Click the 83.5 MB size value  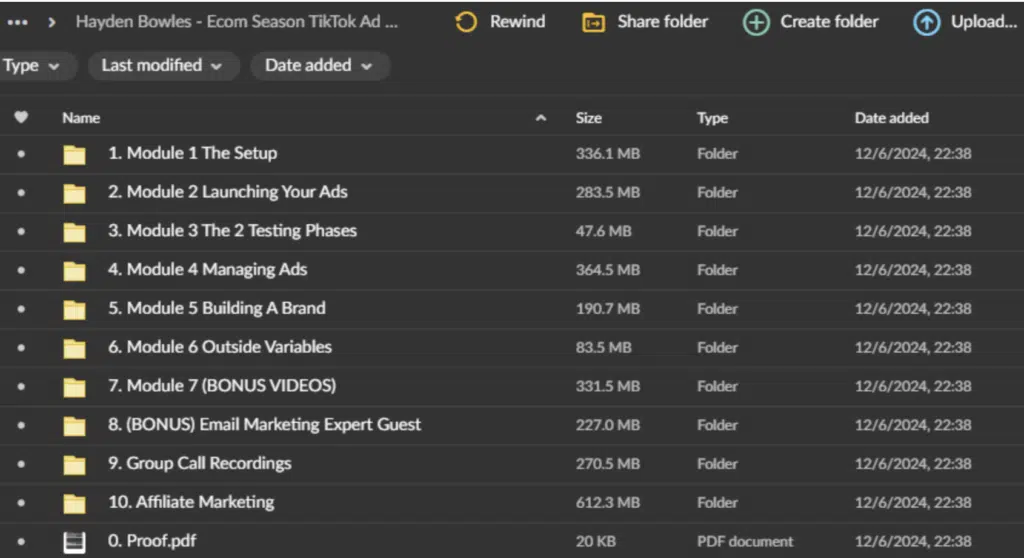click(603, 348)
